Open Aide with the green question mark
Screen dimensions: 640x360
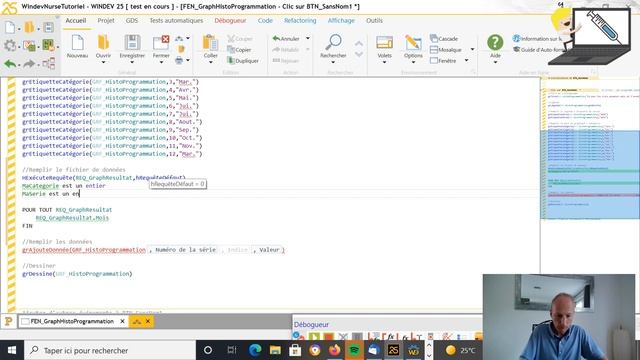pos(495,42)
